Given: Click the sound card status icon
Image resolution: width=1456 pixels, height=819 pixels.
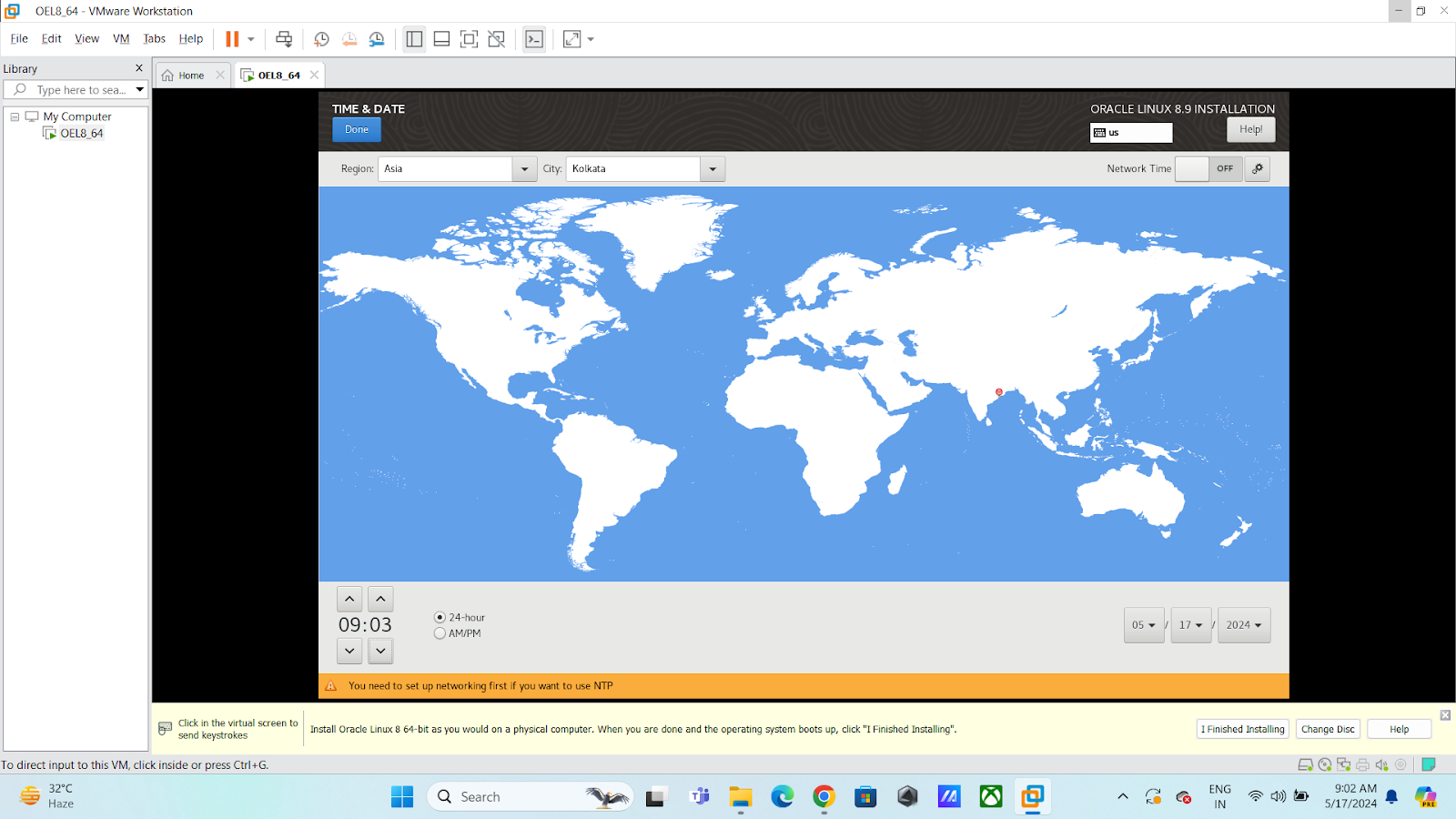Looking at the screenshot, I should click(x=1381, y=764).
